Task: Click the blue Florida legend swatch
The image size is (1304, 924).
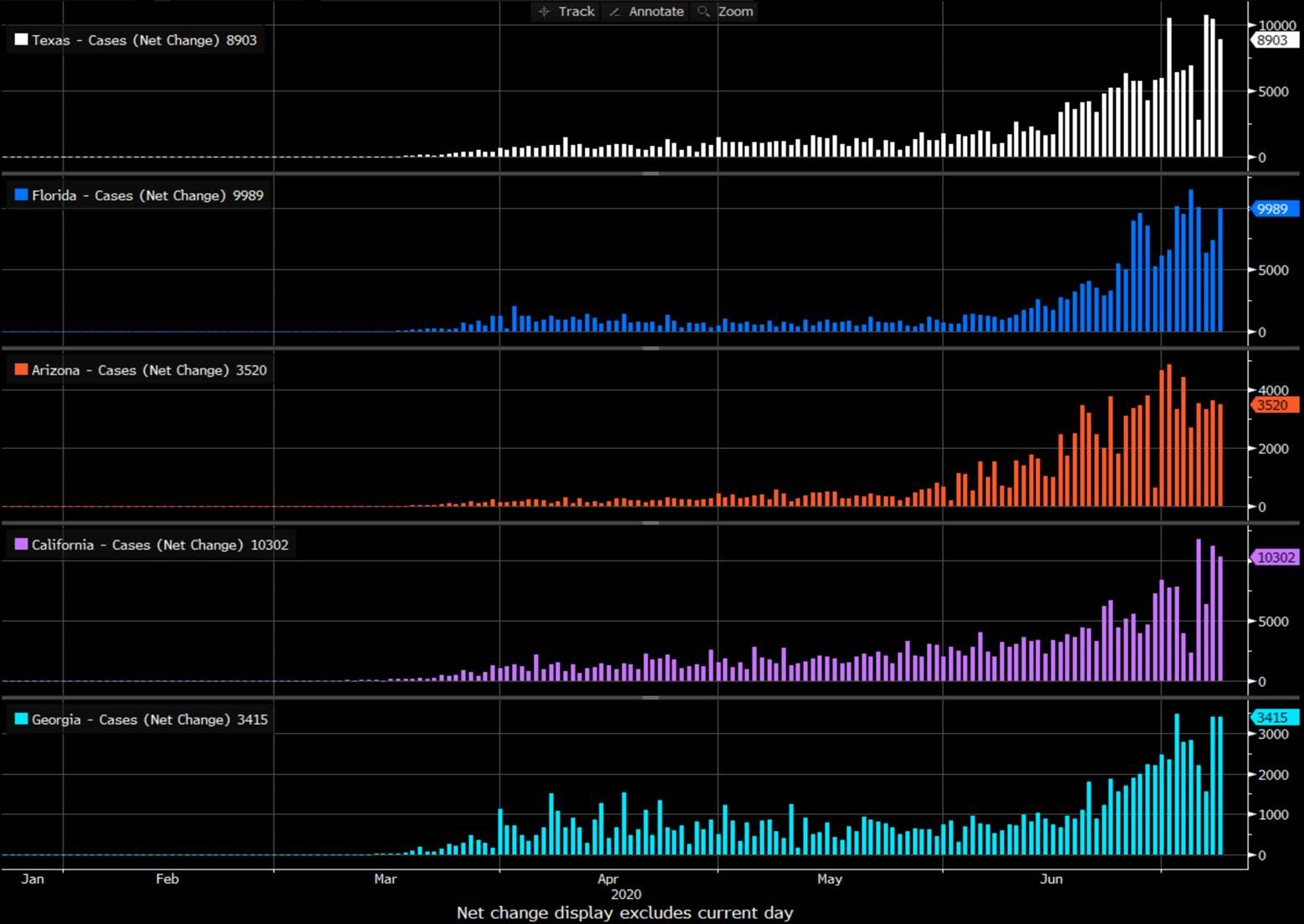Action: pos(21,195)
